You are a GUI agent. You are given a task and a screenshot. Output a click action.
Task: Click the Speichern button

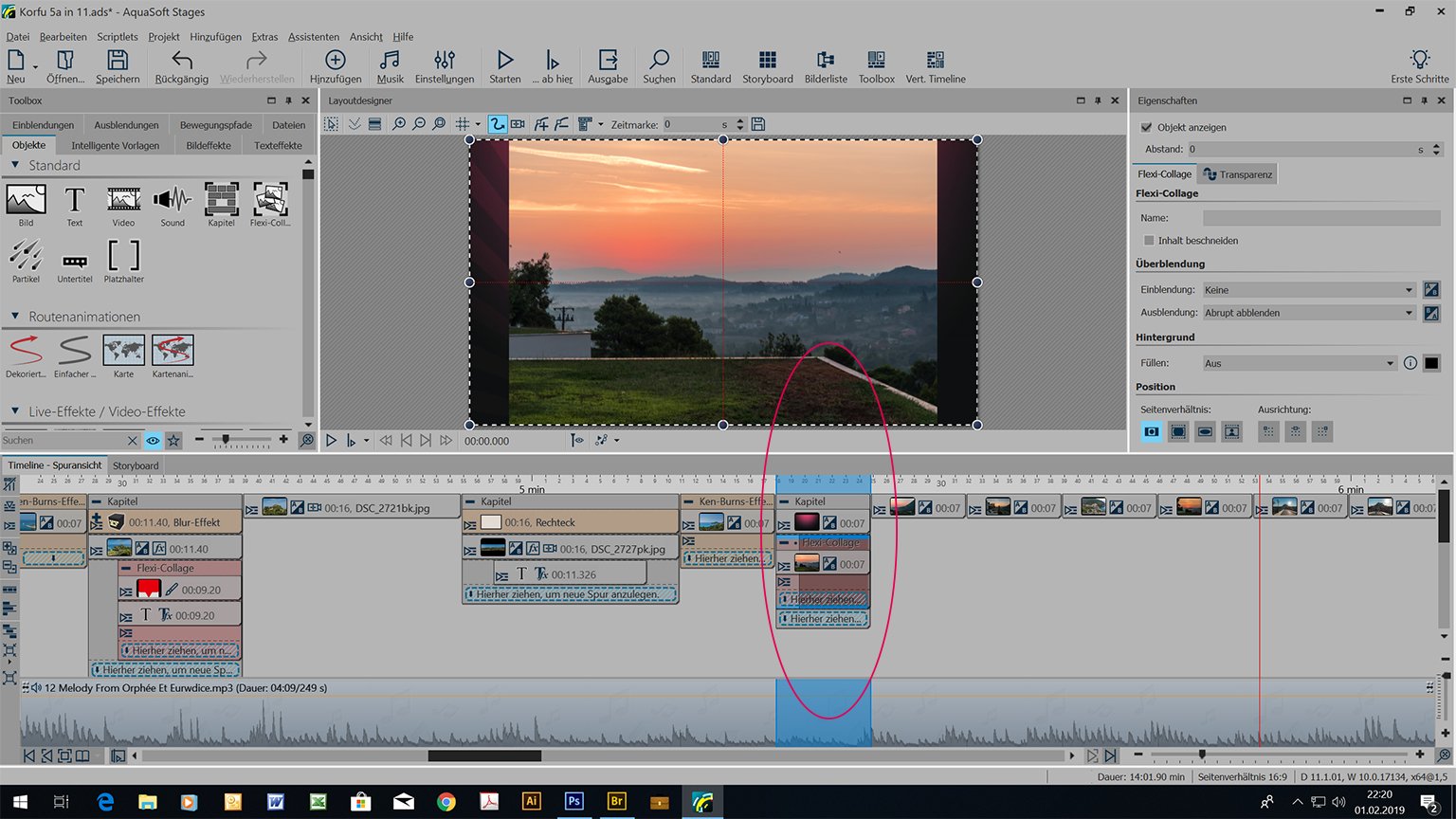[x=118, y=66]
